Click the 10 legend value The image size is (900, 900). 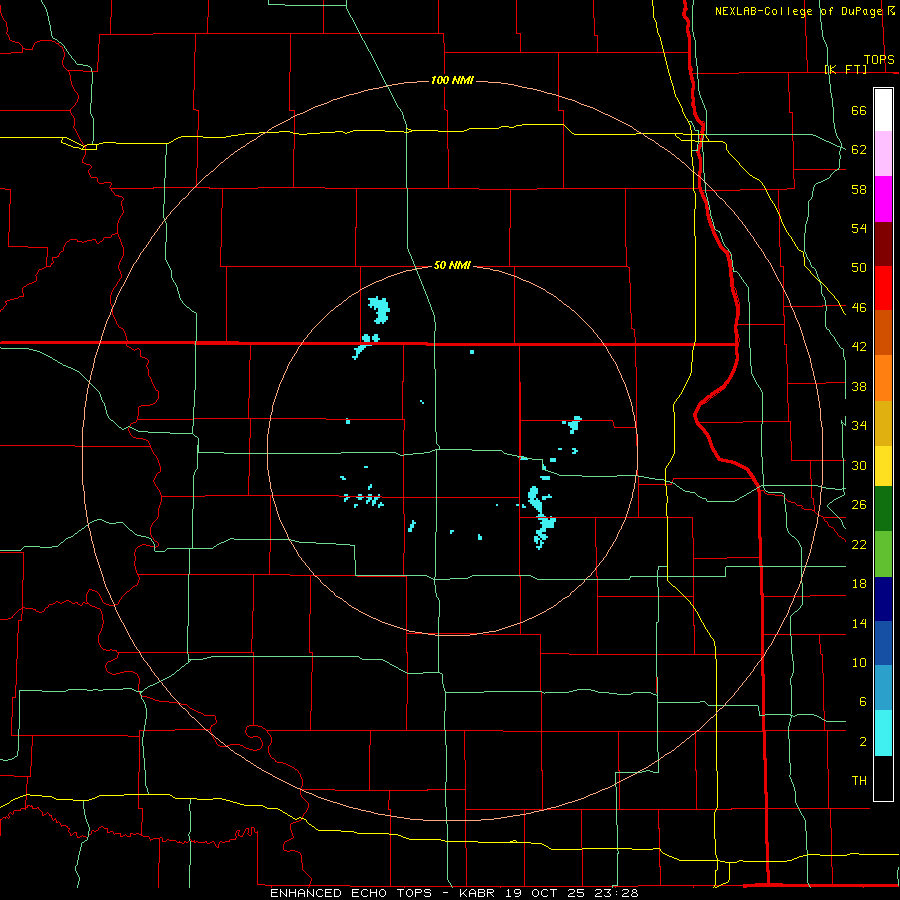859,662
